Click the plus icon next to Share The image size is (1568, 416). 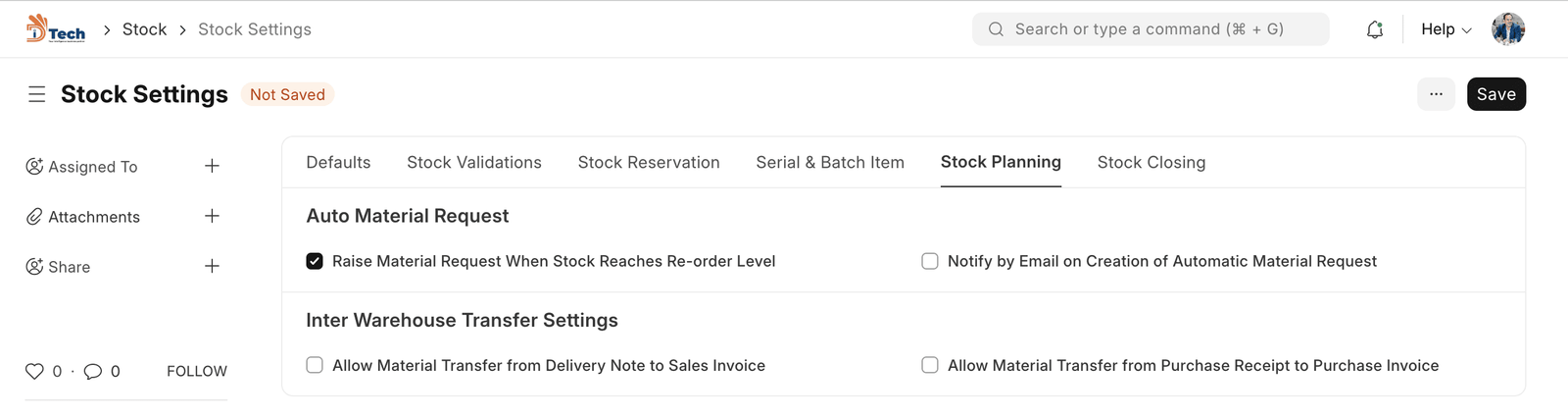coord(212,266)
